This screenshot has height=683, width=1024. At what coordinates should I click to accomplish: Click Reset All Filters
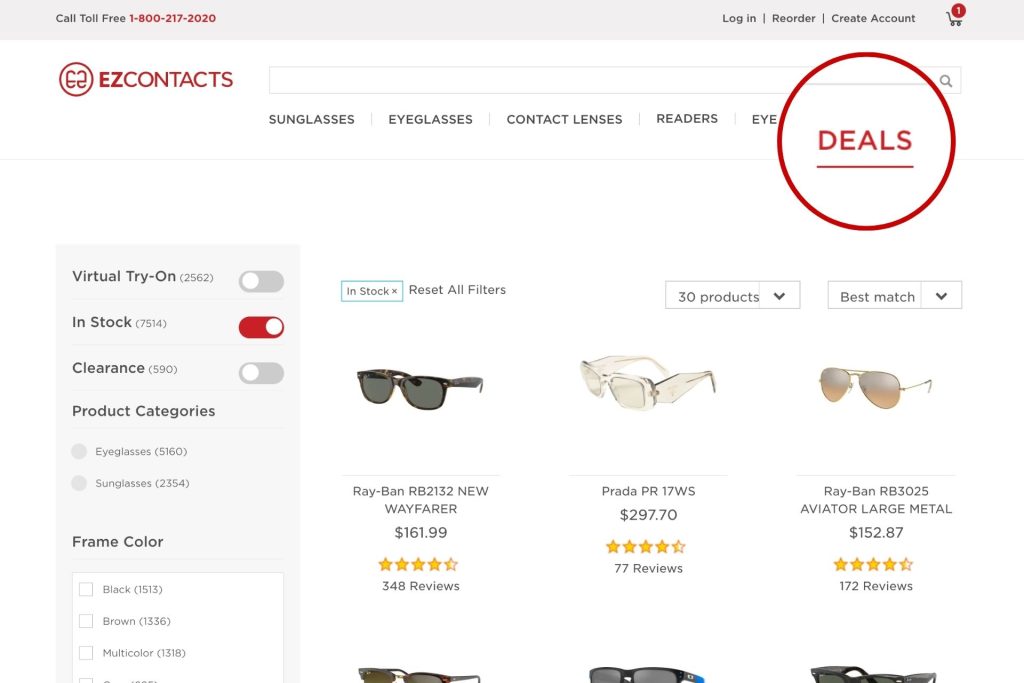[x=457, y=289]
